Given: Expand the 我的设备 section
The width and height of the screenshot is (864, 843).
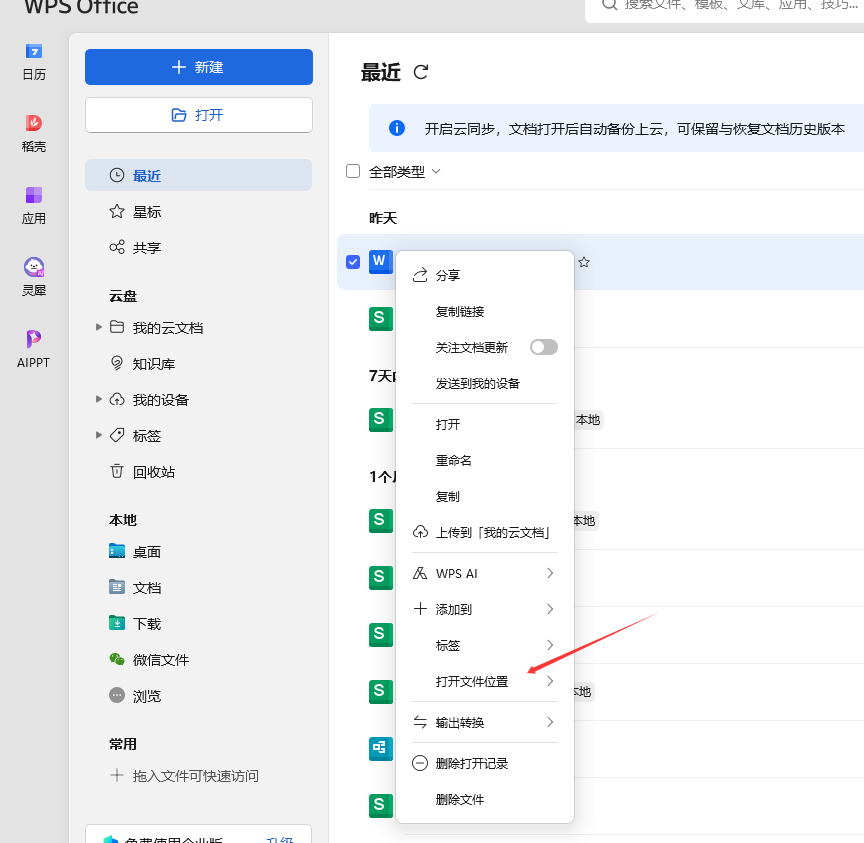Looking at the screenshot, I should tap(98, 399).
